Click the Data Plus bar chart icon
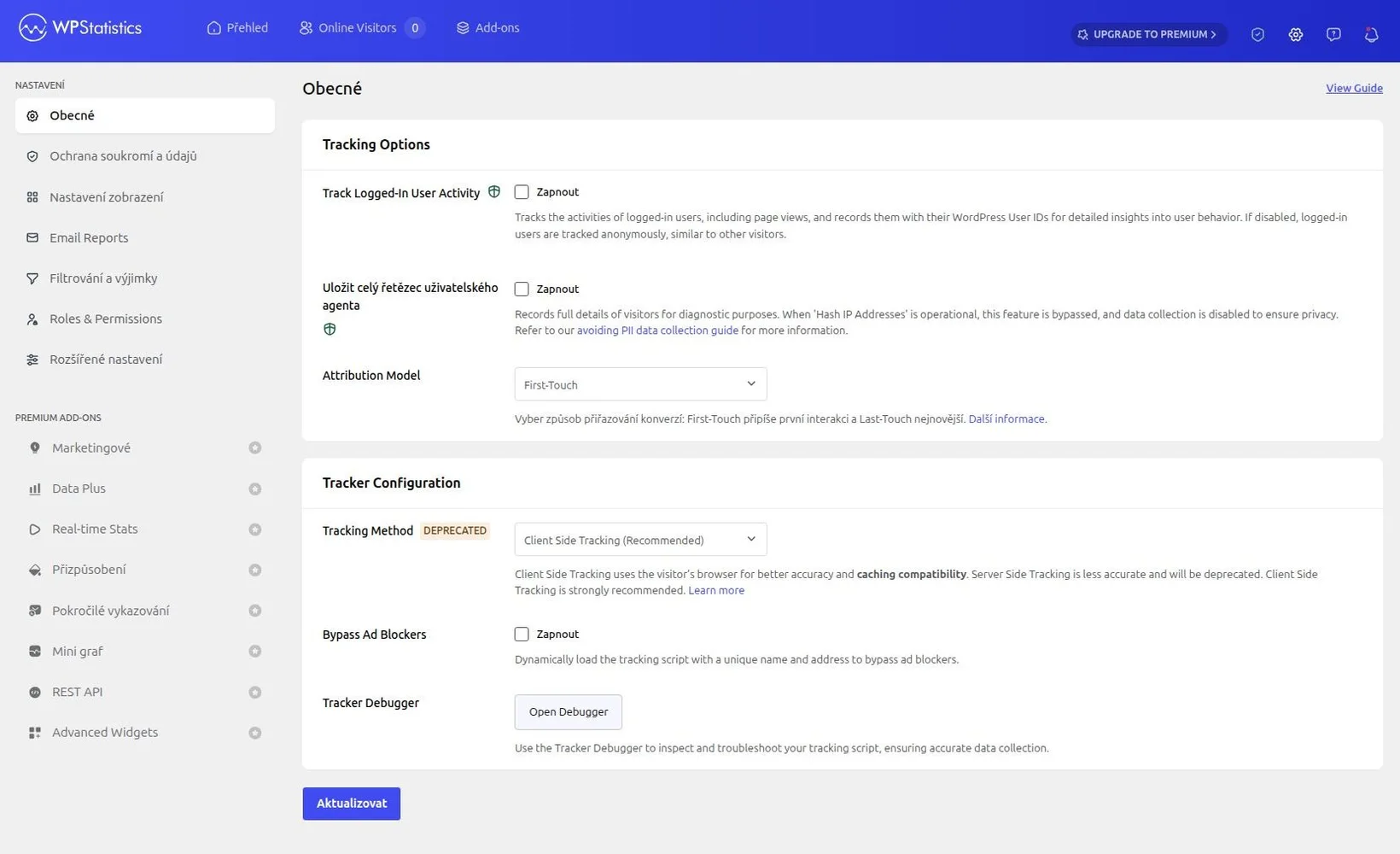Viewport: 1400px width, 854px height. point(35,488)
